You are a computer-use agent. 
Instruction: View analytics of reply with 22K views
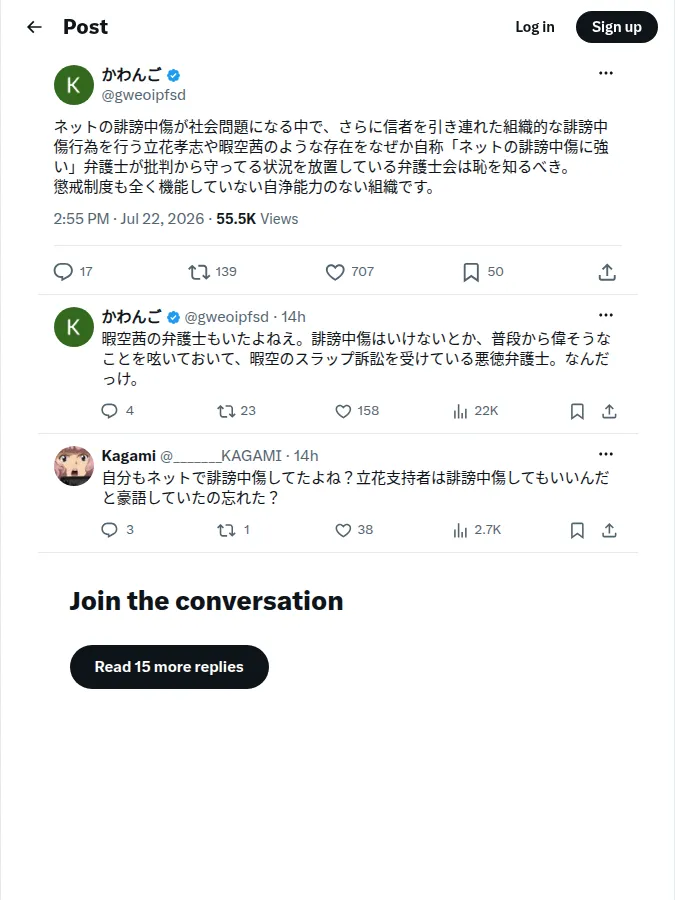(x=475, y=411)
